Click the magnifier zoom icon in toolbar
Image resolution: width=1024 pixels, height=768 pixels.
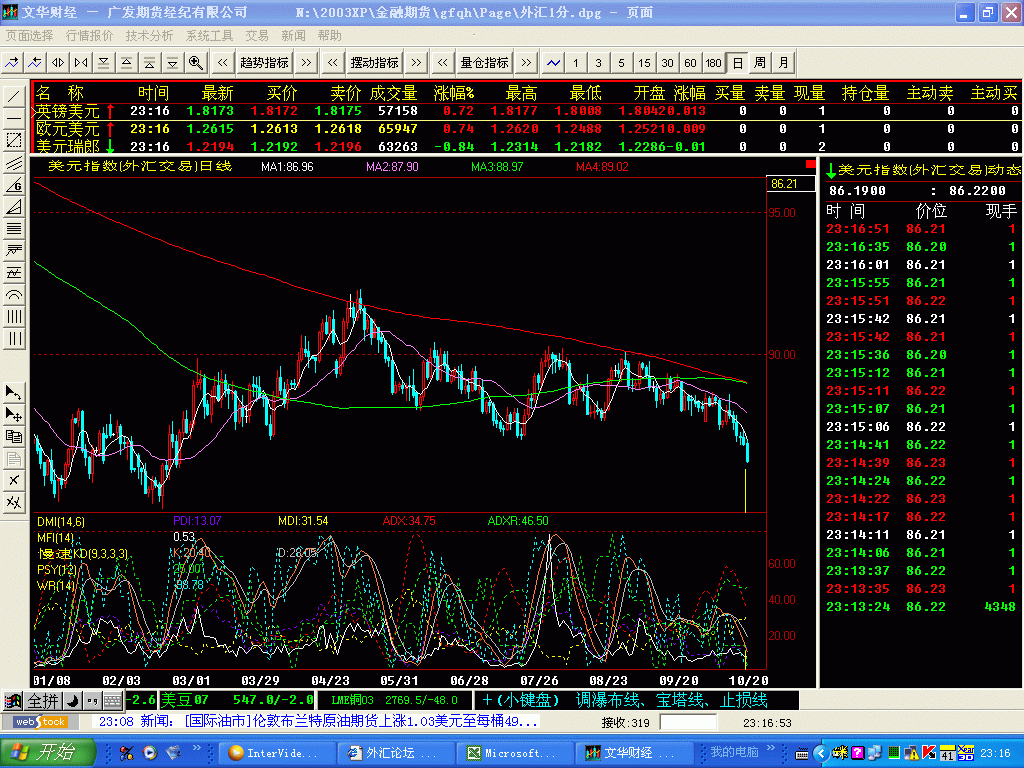point(195,63)
